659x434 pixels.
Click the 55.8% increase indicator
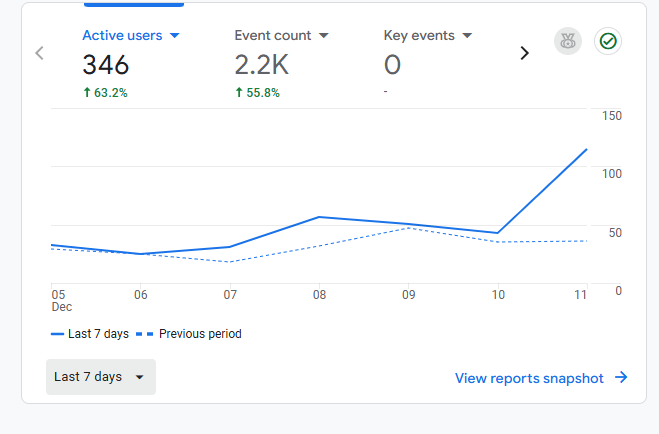[x=258, y=92]
